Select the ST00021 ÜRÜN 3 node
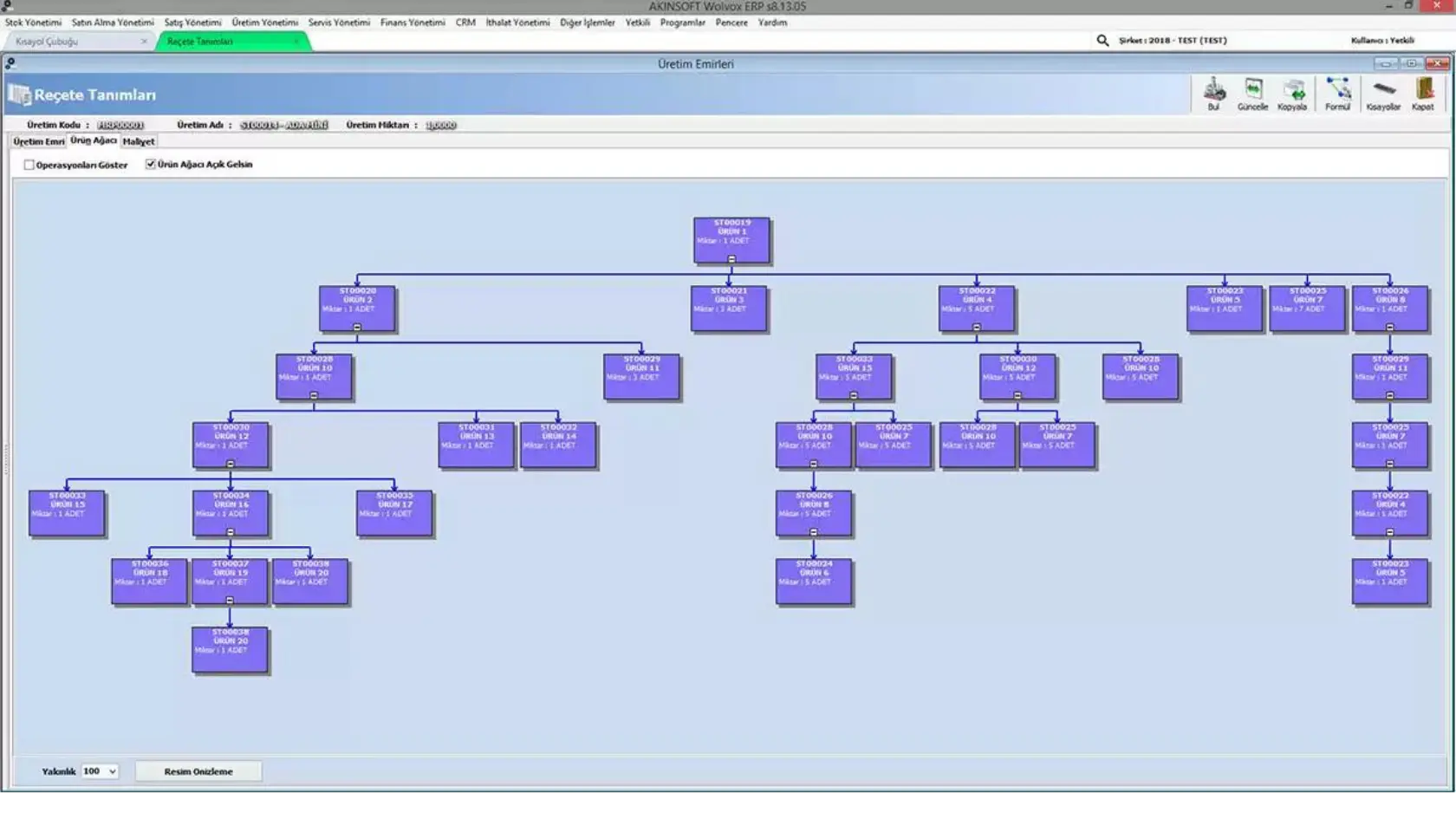This screenshot has width=1456, height=819. (x=729, y=308)
